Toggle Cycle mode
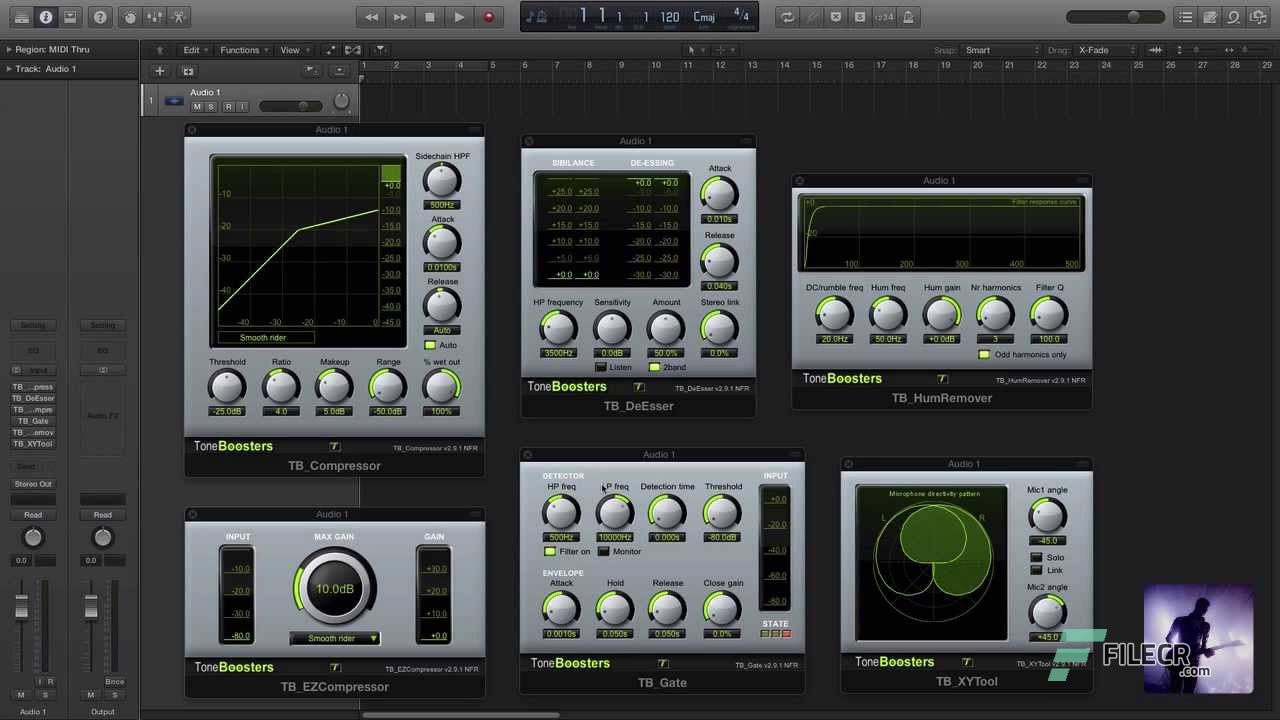 [788, 17]
